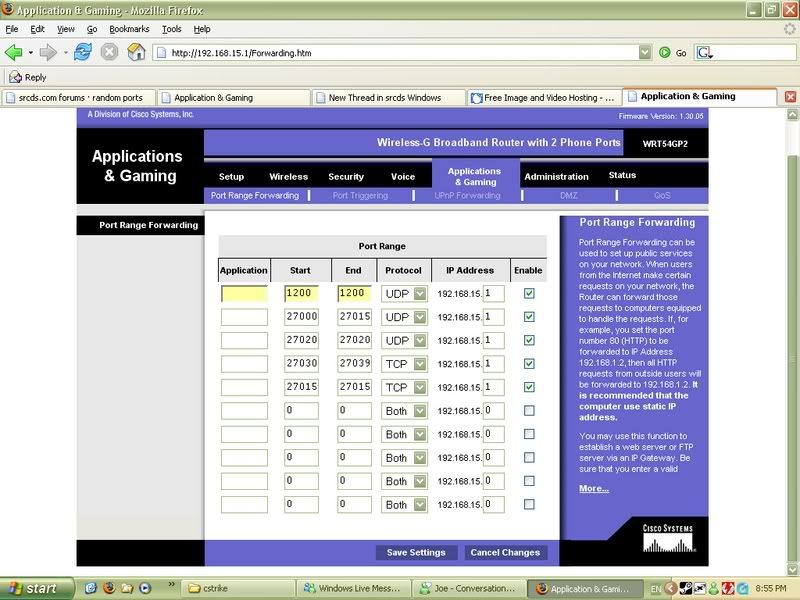Toggle Enable for the 27020-27020 UDP rule
Viewport: 800px width, 600px height.
pos(529,340)
